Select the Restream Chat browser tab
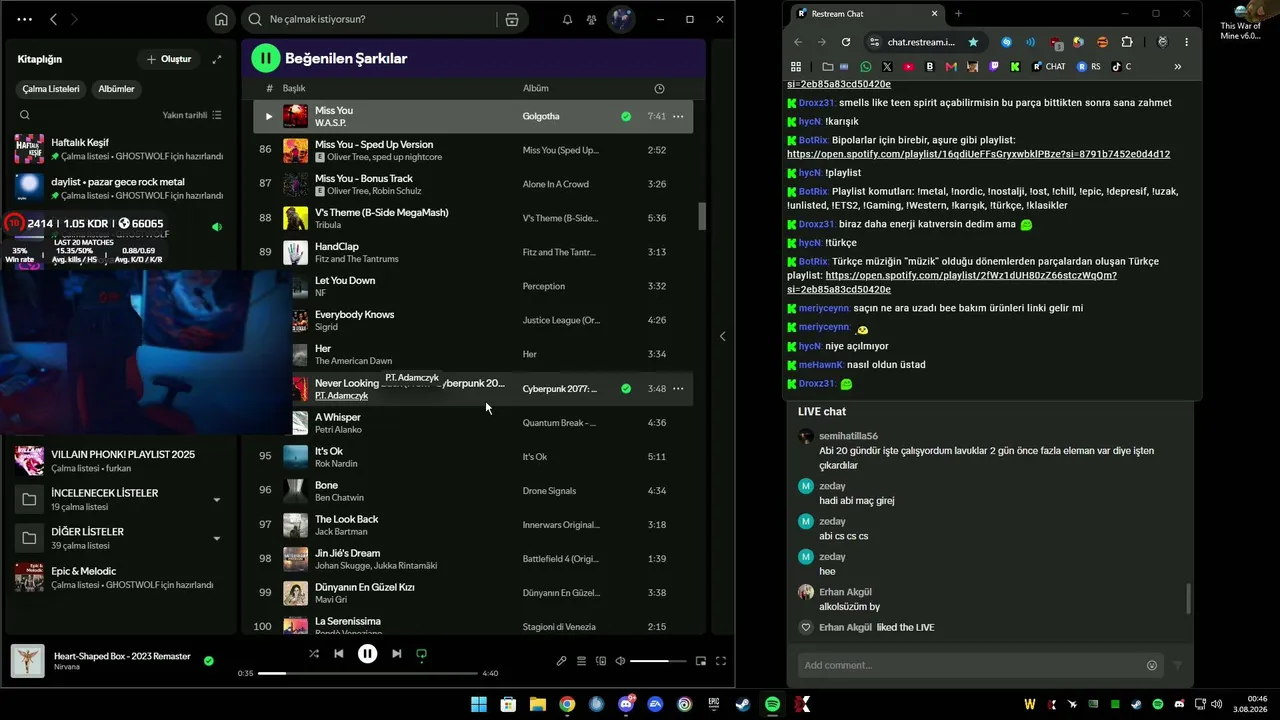This screenshot has height=720, width=1280. coord(866,14)
